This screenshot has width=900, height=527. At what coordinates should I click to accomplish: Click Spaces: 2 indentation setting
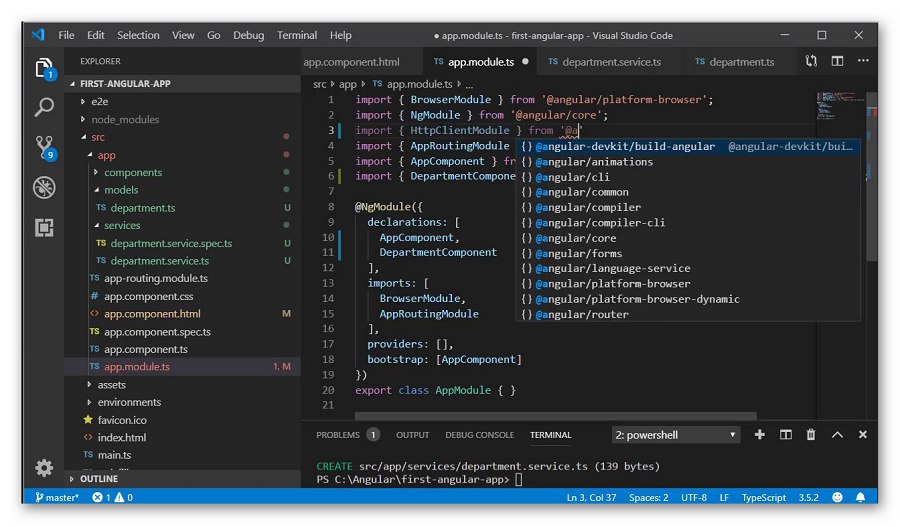(x=649, y=497)
